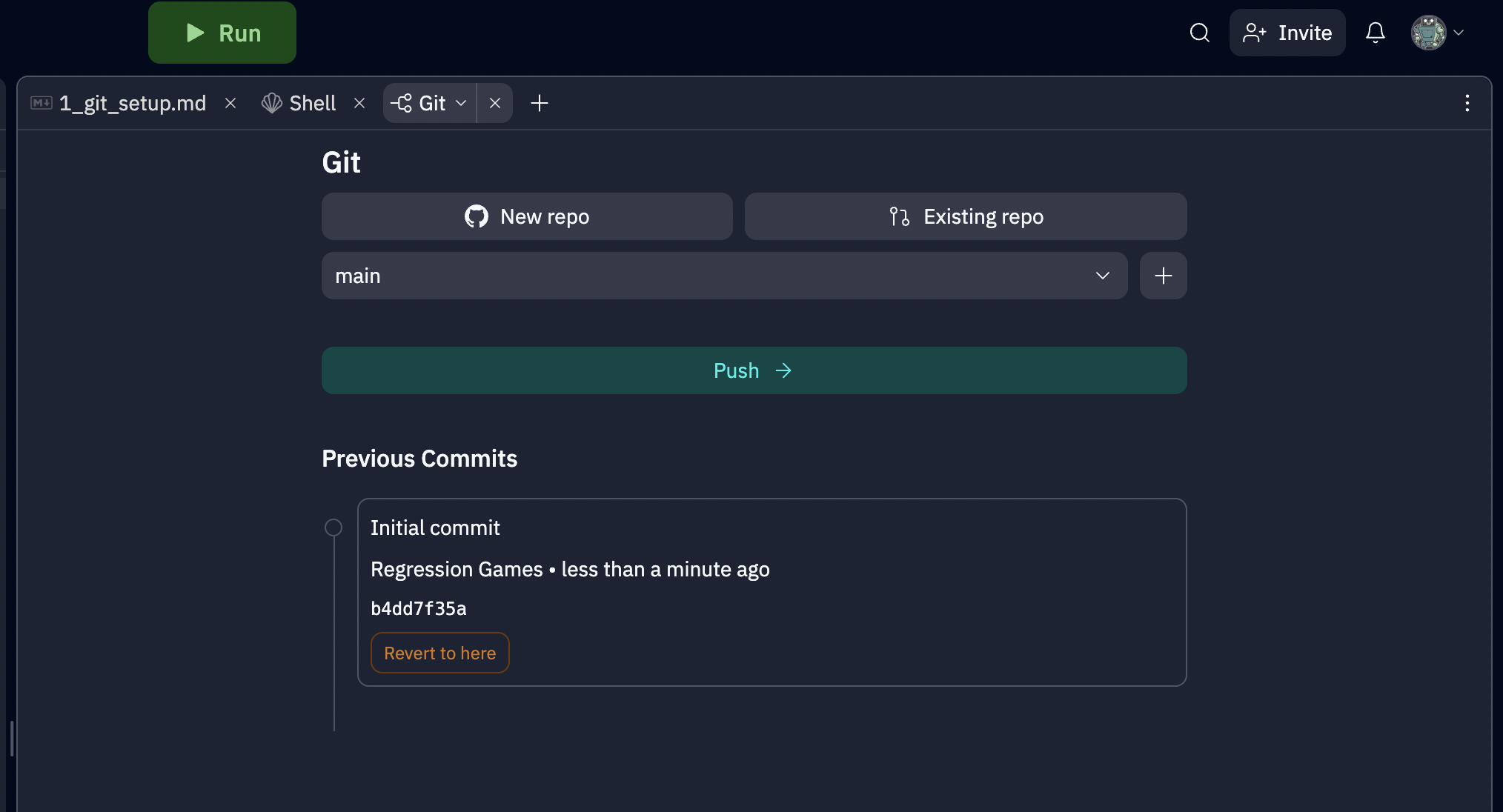
Task: Click the Shell tab icon
Action: [273, 101]
